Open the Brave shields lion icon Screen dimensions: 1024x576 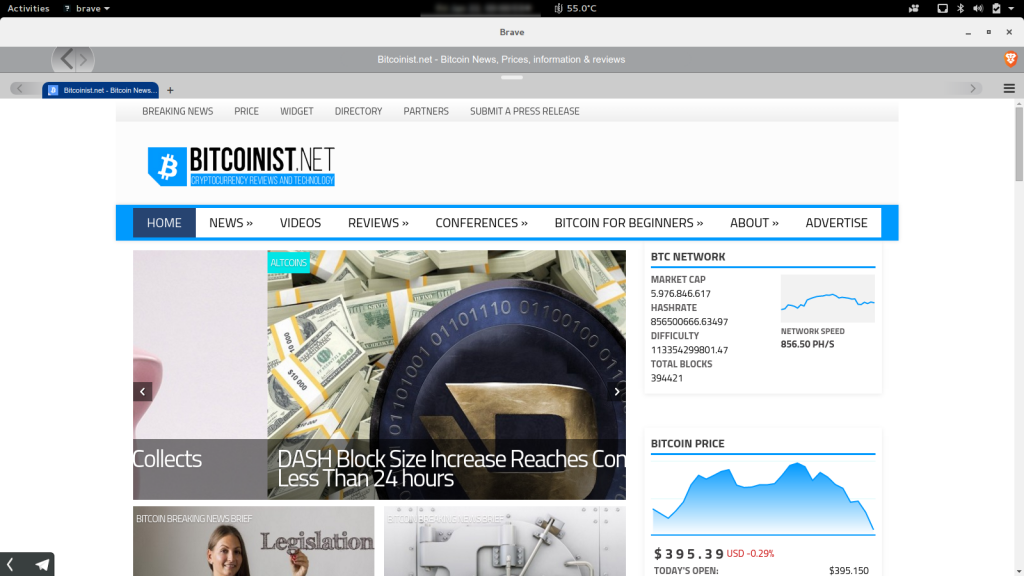coord(1010,59)
